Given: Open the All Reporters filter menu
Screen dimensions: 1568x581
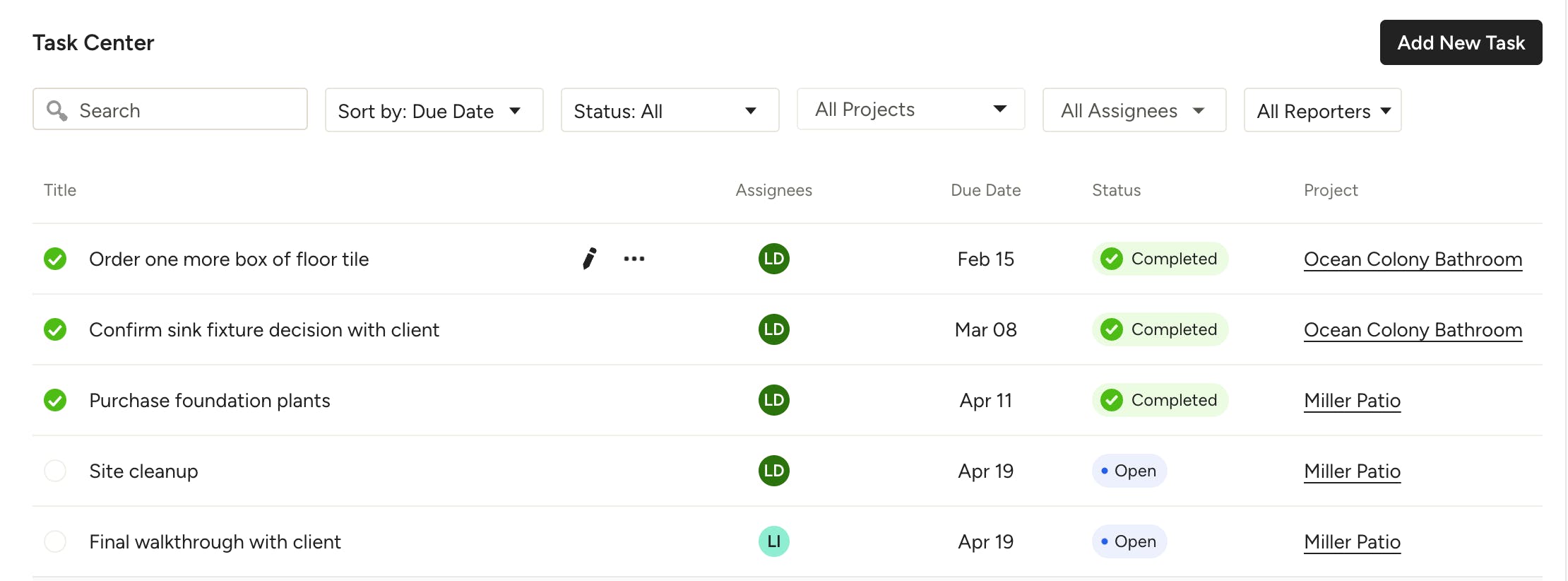Looking at the screenshot, I should coord(1322,110).
